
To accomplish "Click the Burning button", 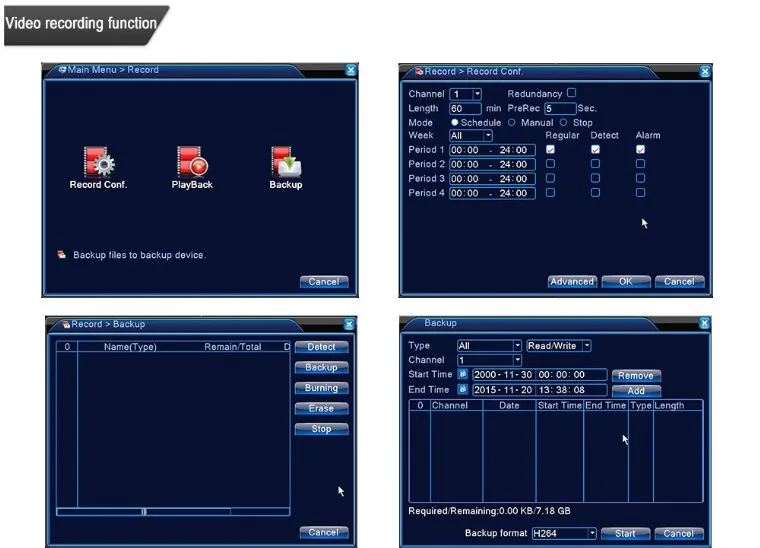I will pos(321,388).
